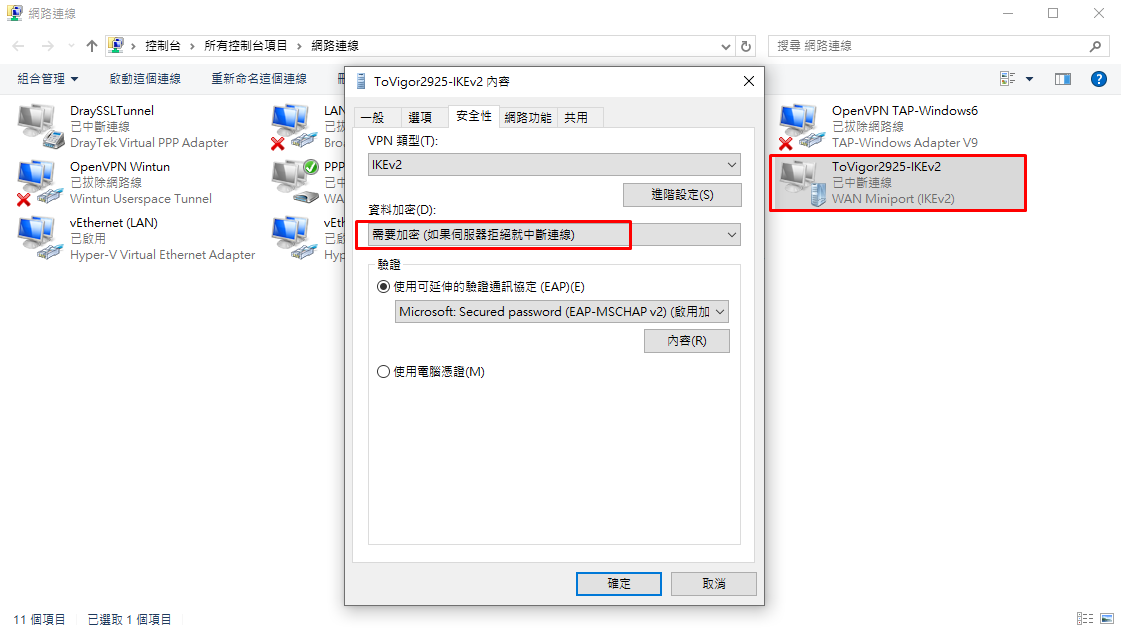The width and height of the screenshot is (1121, 631).
Task: Select the OpenVPN TAP-Windows6 adapter icon
Action: [x=801, y=126]
